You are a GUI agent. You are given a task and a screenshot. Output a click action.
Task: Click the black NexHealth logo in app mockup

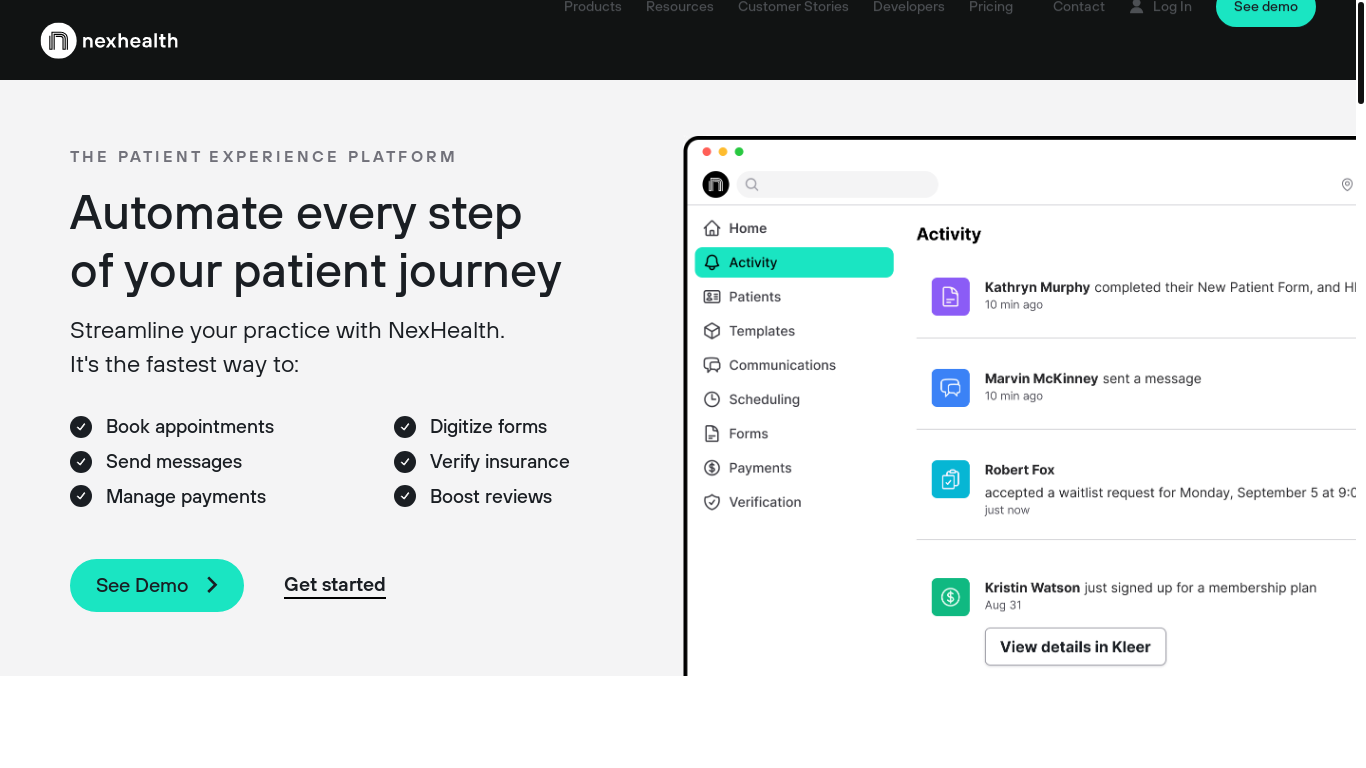[716, 185]
